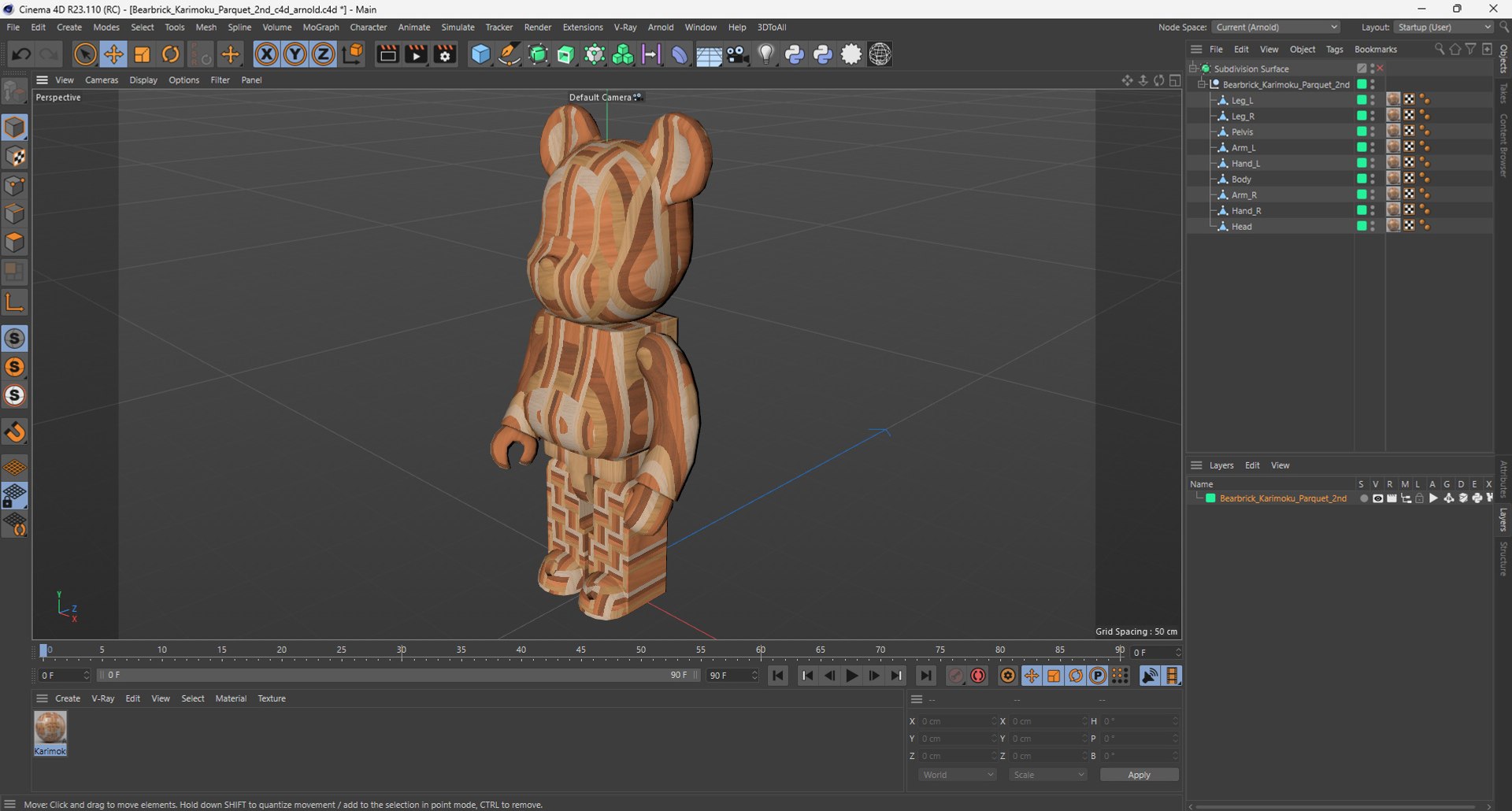1512x811 pixels.
Task: Collapse the Subdivision Surface tree node
Action: [x=1193, y=69]
